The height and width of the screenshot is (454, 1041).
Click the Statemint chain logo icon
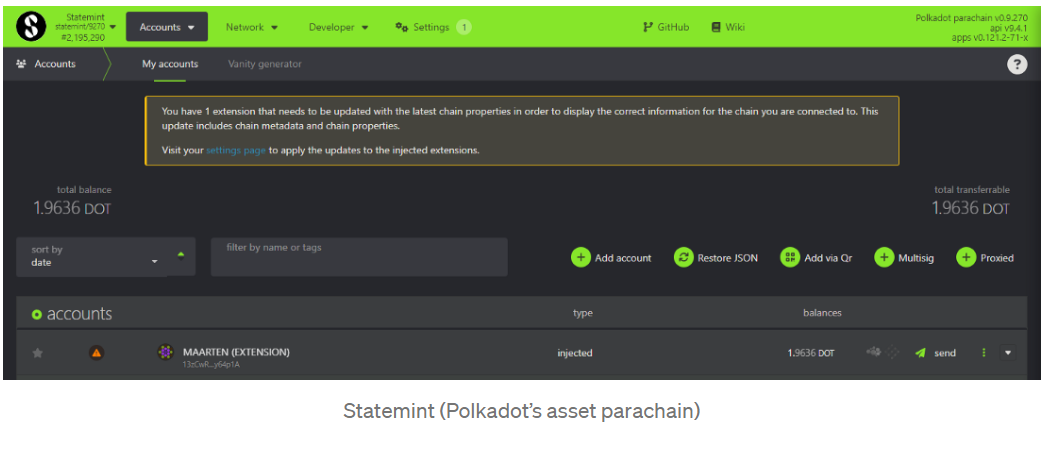click(x=33, y=27)
